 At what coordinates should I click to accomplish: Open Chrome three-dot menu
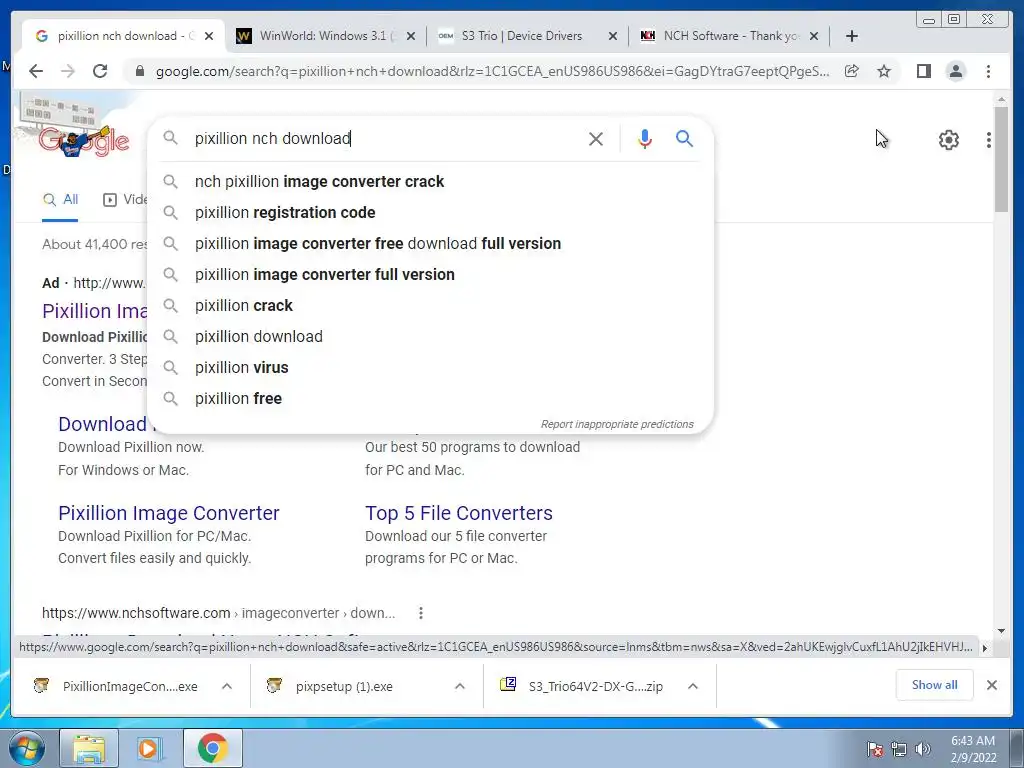[988, 71]
